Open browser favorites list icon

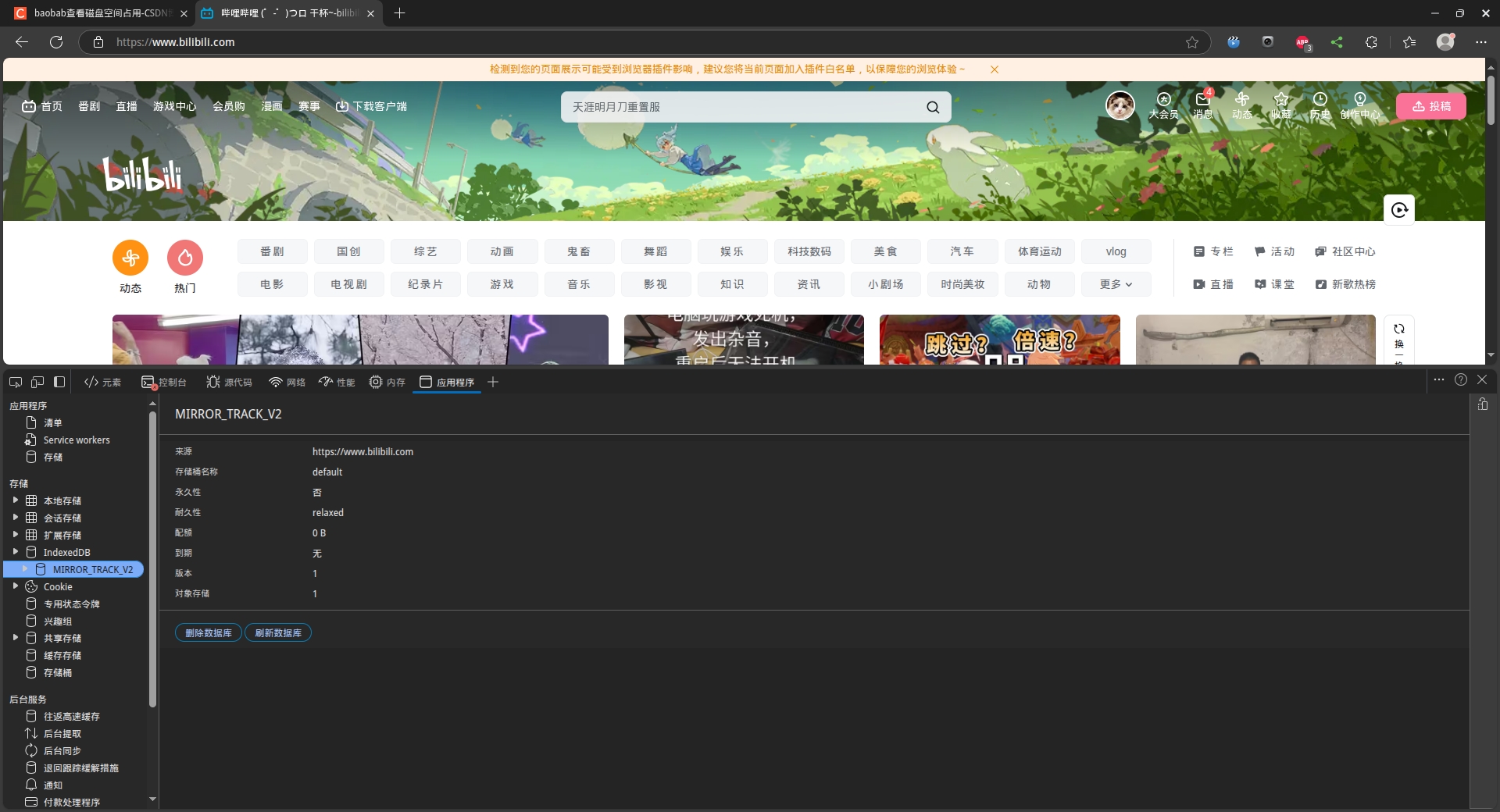pos(1409,42)
